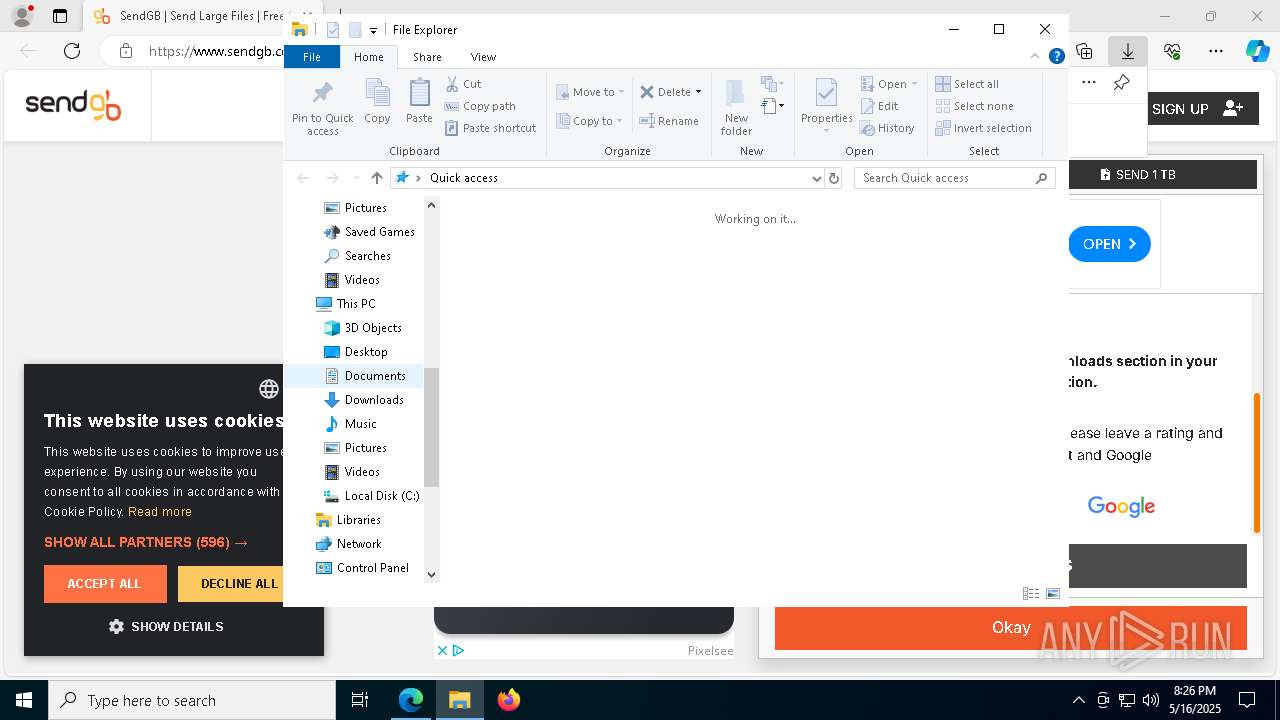The image size is (1280, 720).
Task: Collapse the ribbon with chevron
Action: [x=1035, y=57]
